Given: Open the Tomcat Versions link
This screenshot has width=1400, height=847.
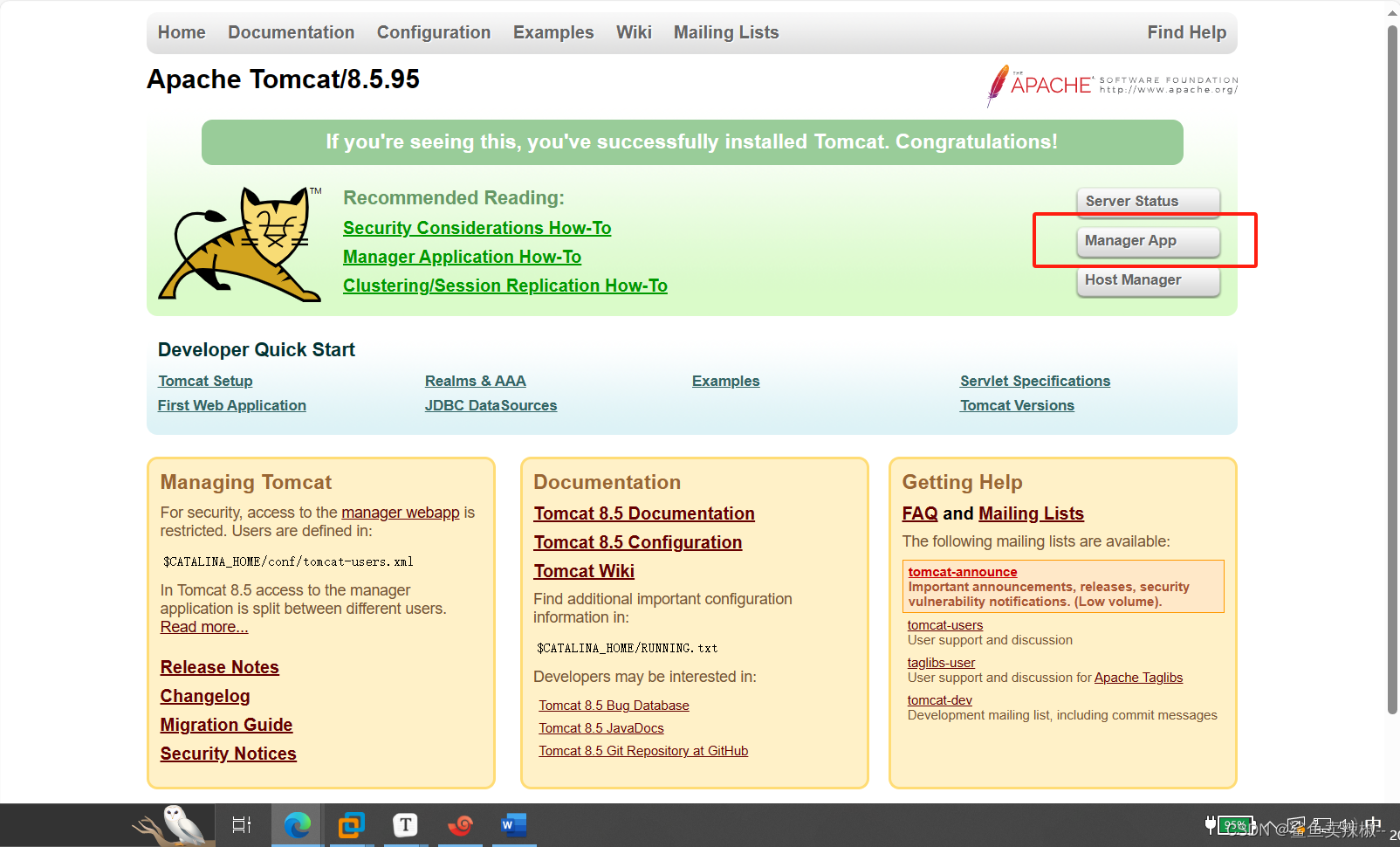Looking at the screenshot, I should (1017, 405).
